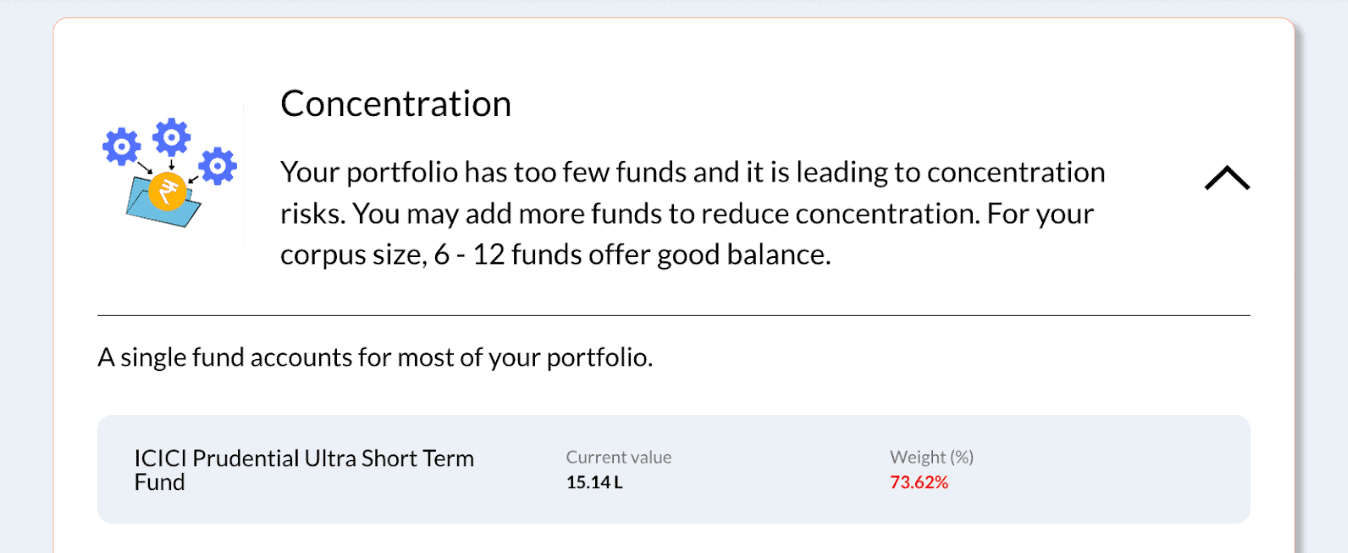Click the Concentration gears illustration icon
Viewport: 1348px width, 553px height.
coord(169,171)
